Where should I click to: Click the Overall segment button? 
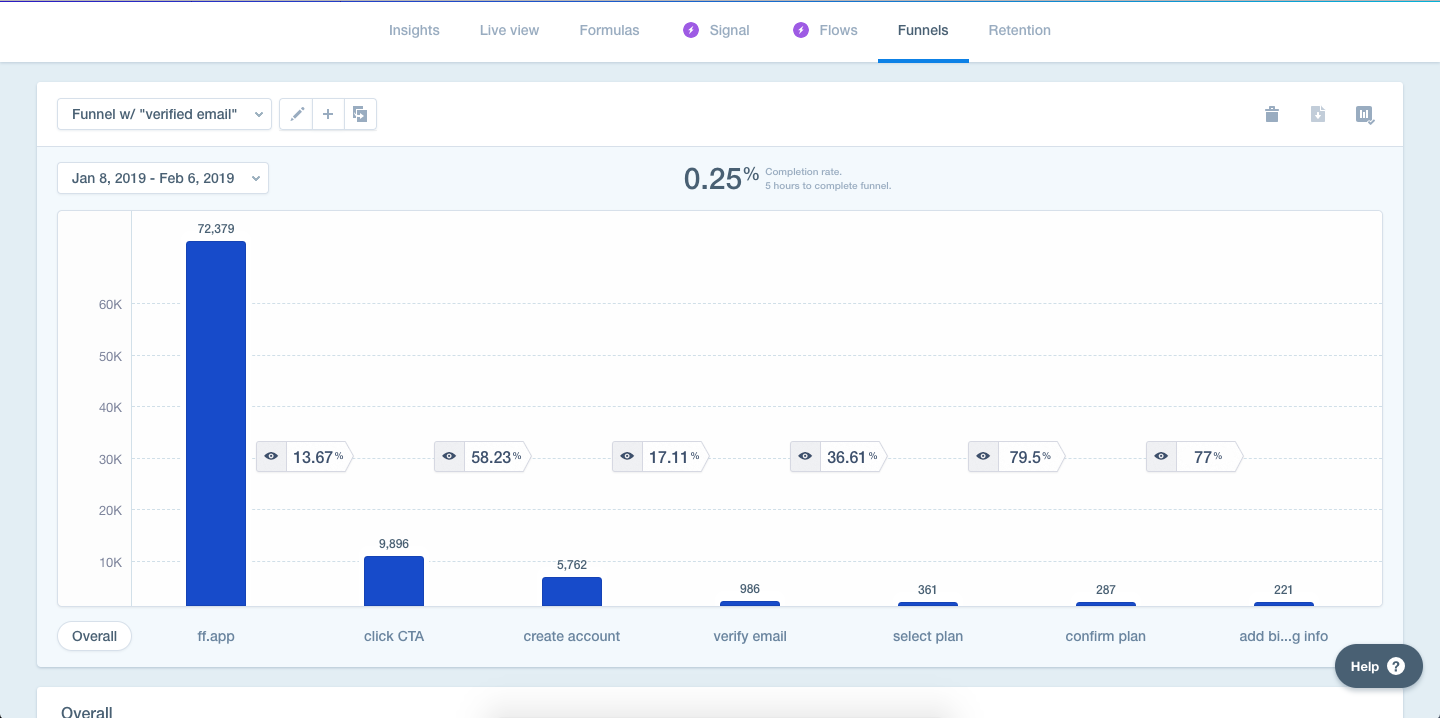[95, 636]
